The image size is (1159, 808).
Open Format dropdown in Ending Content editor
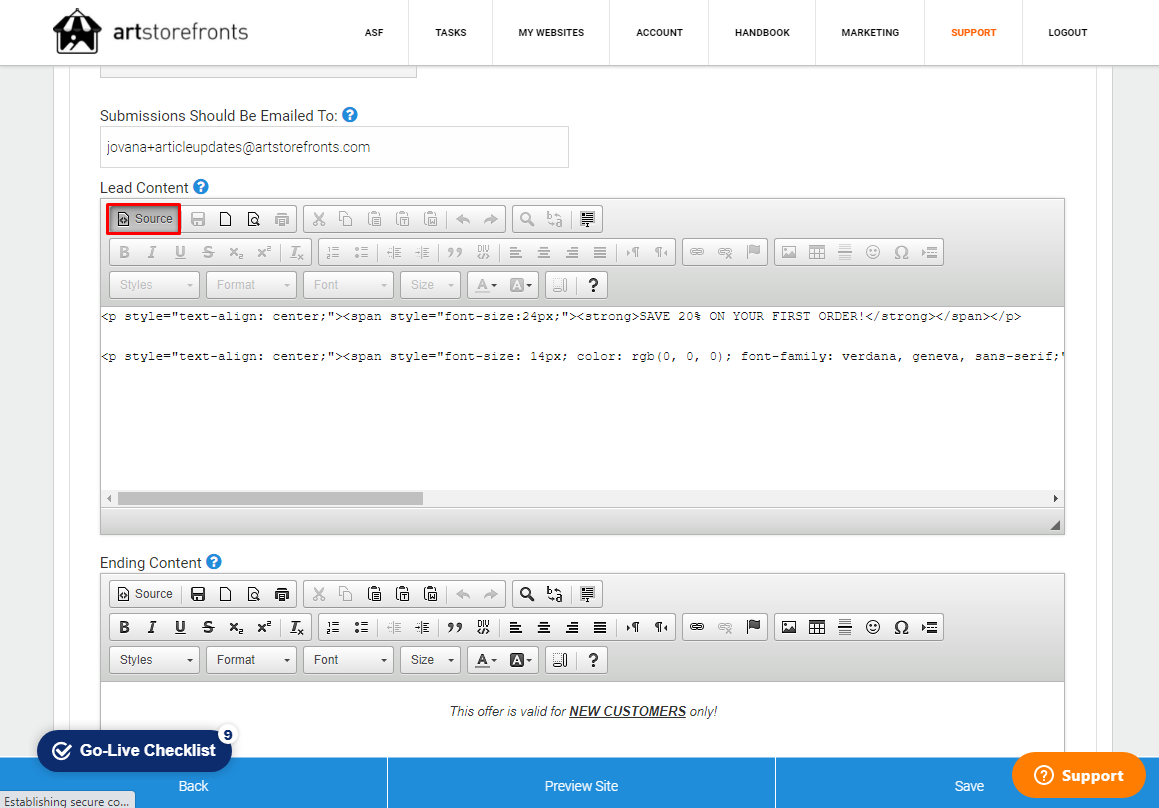pos(251,659)
